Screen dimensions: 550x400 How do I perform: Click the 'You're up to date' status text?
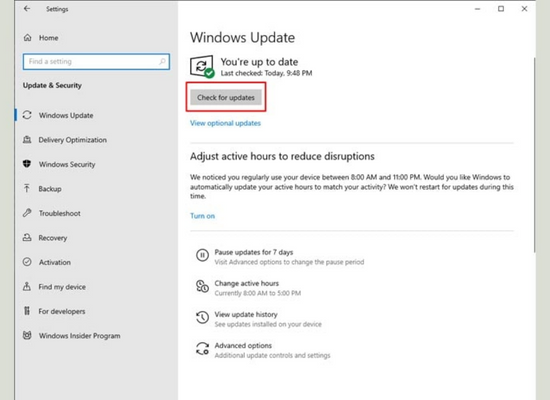pyautogui.click(x=259, y=62)
